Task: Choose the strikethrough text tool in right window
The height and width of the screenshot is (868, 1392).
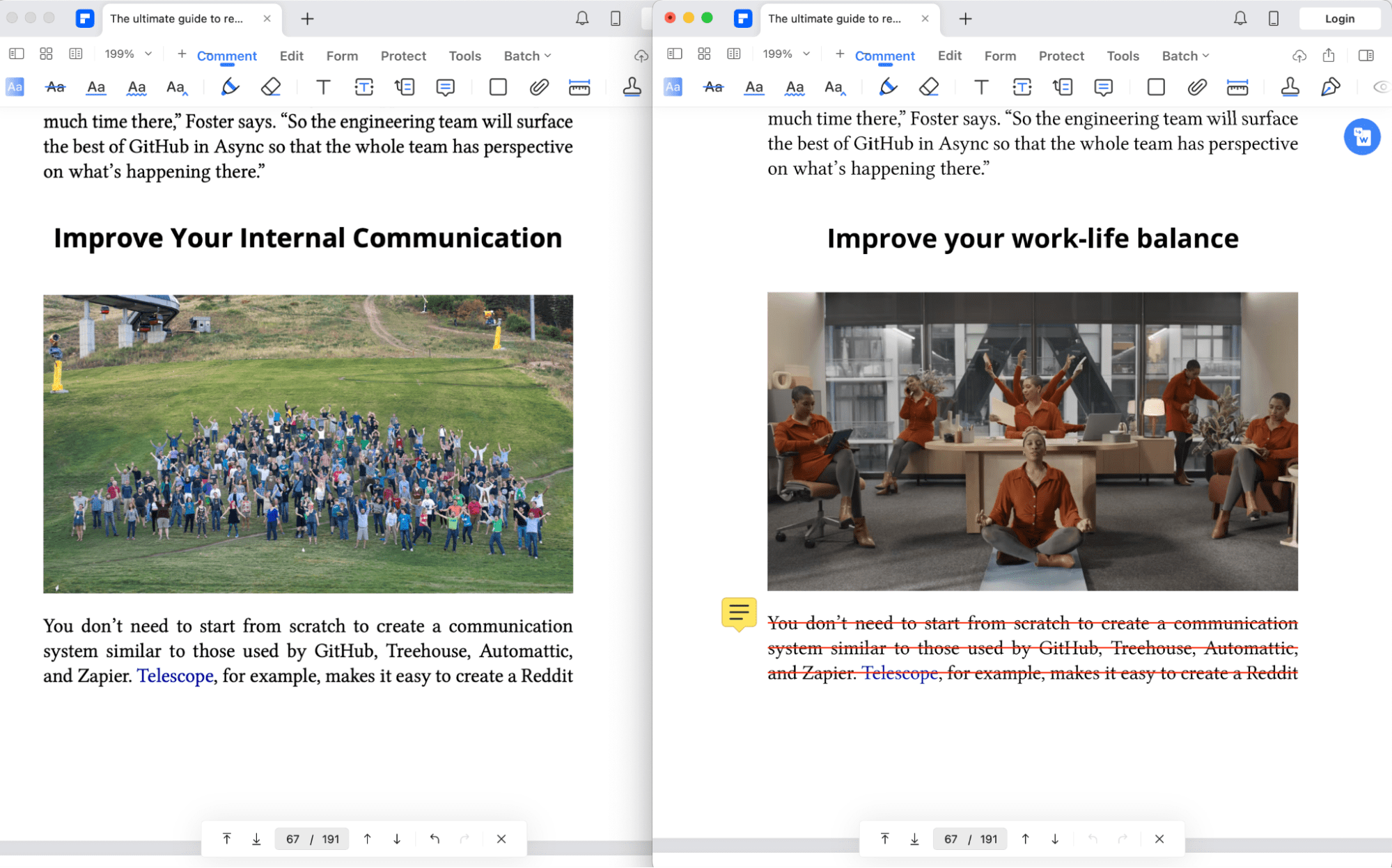Action: (x=713, y=87)
